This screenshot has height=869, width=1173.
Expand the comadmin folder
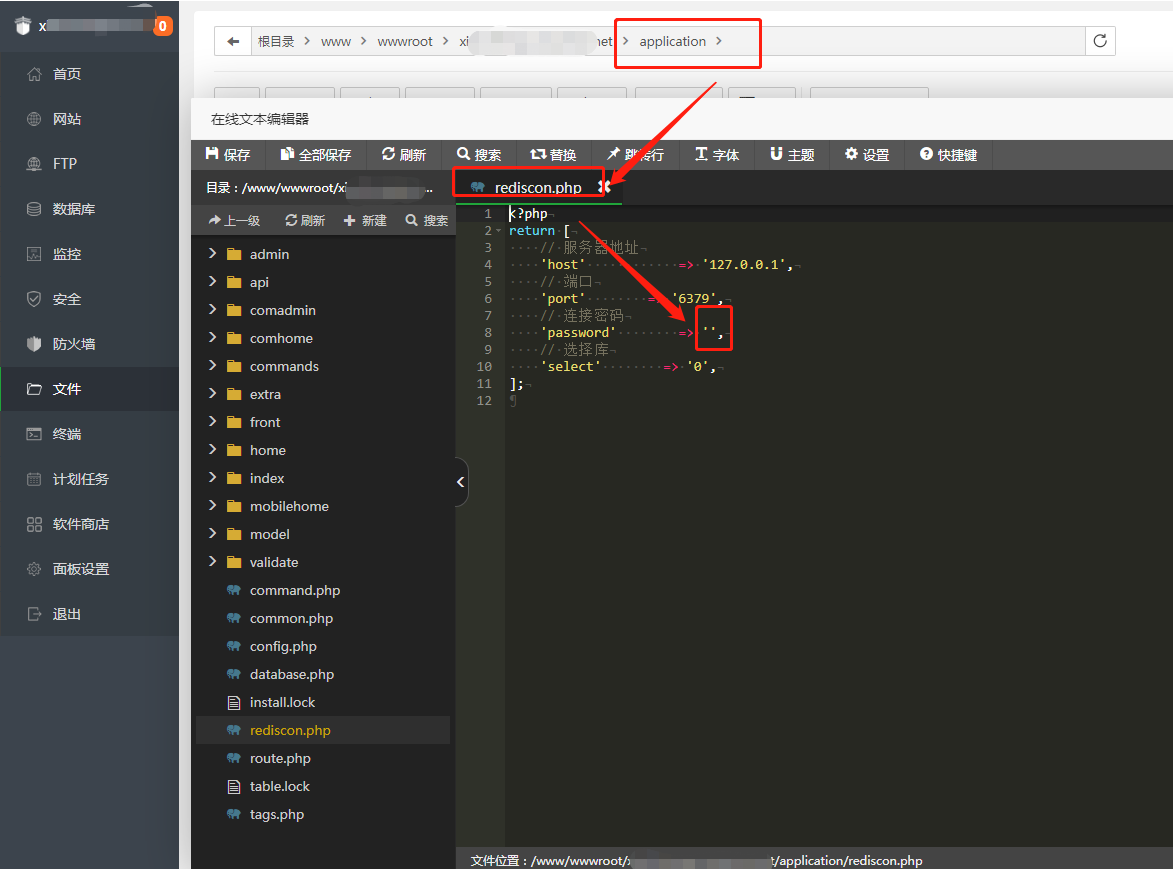[212, 310]
